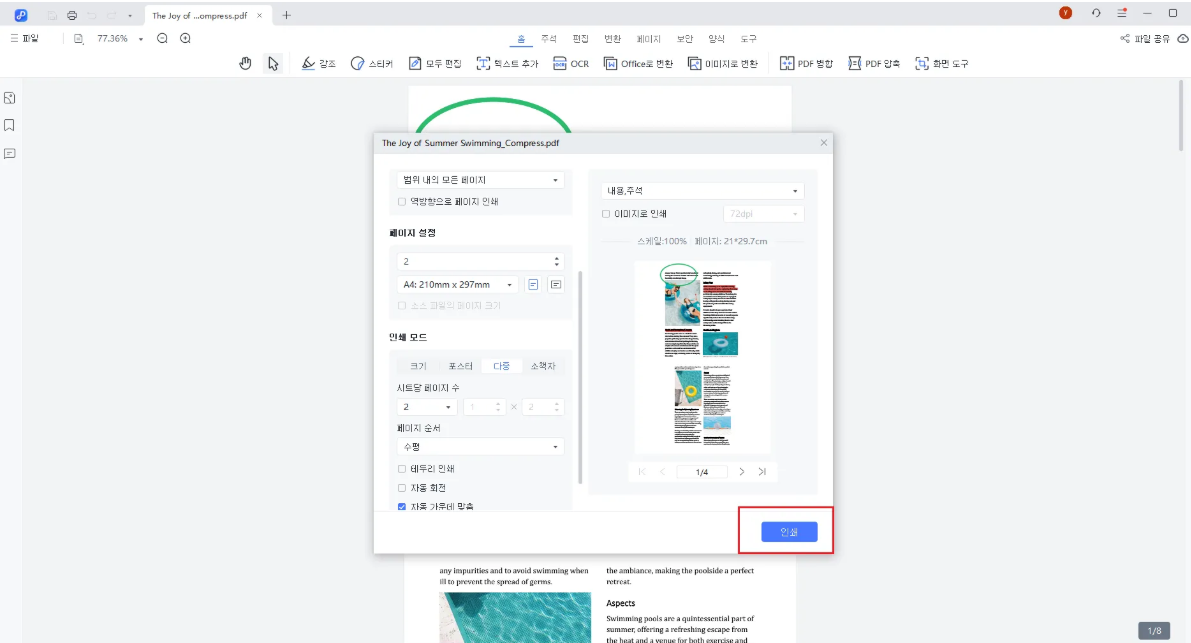Click the 모두 편집 edit-all tool
Image resolution: width=1191 pixels, height=643 pixels.
(434, 64)
